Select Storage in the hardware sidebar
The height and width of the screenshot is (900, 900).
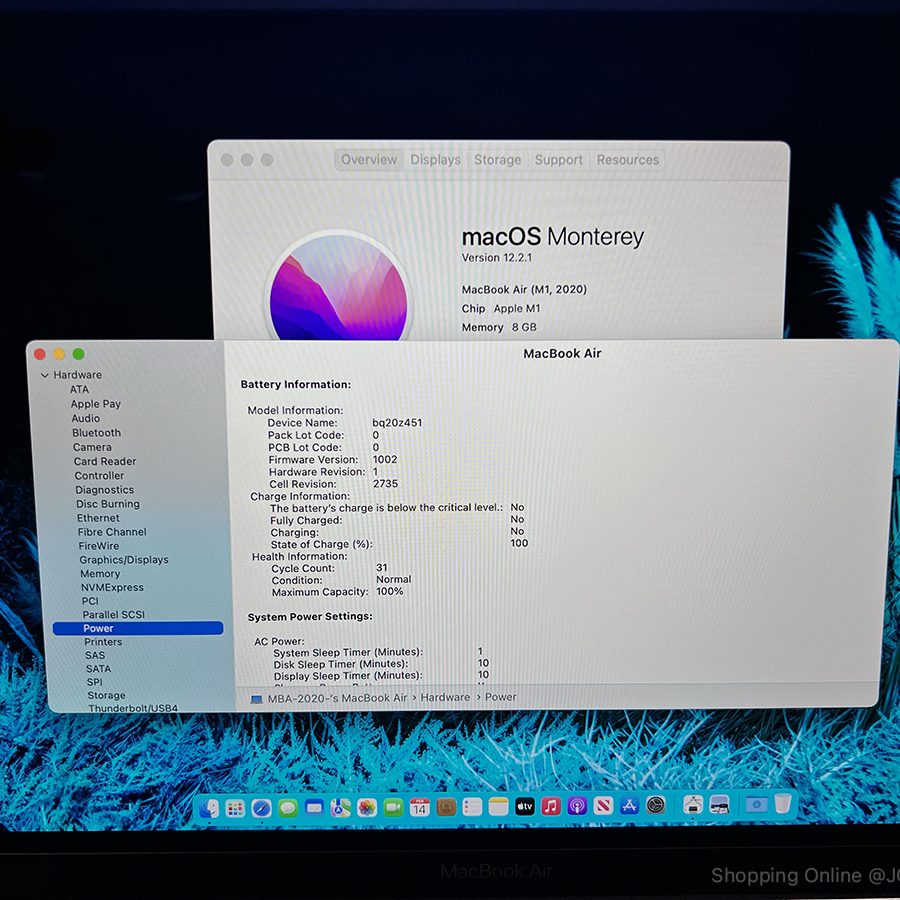(106, 695)
